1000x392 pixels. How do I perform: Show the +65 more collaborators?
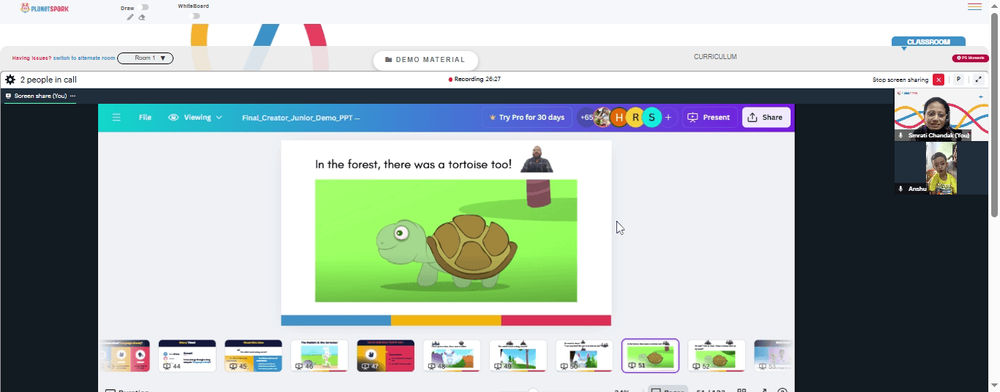click(586, 117)
